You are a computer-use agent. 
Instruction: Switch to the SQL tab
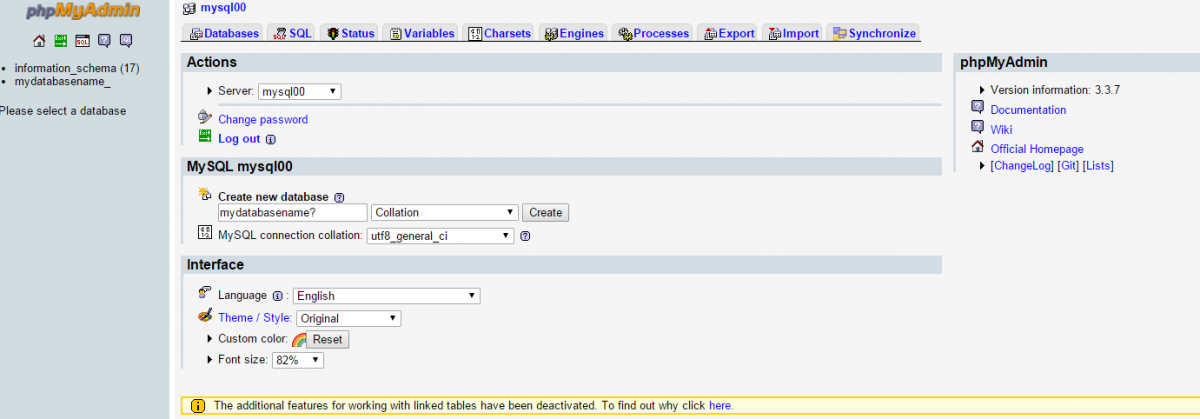click(x=291, y=33)
